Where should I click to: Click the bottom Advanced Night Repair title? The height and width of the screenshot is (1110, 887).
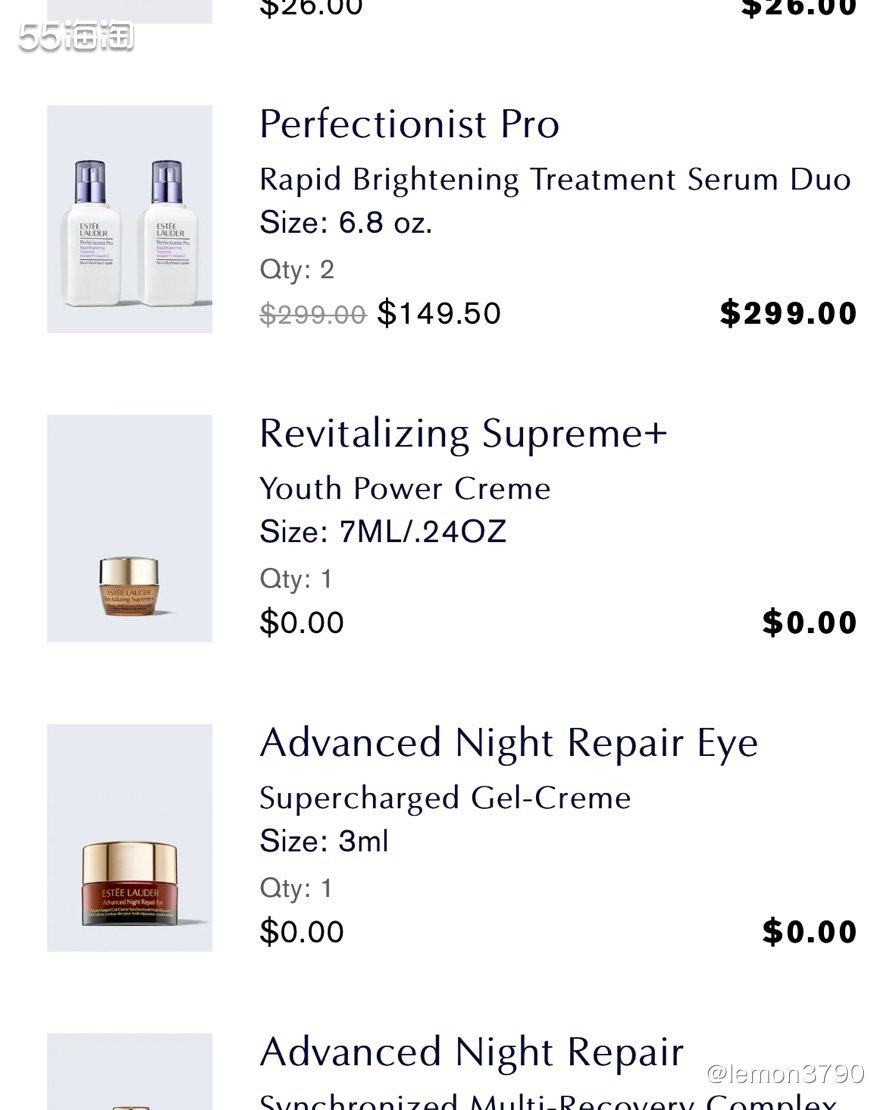click(471, 1052)
